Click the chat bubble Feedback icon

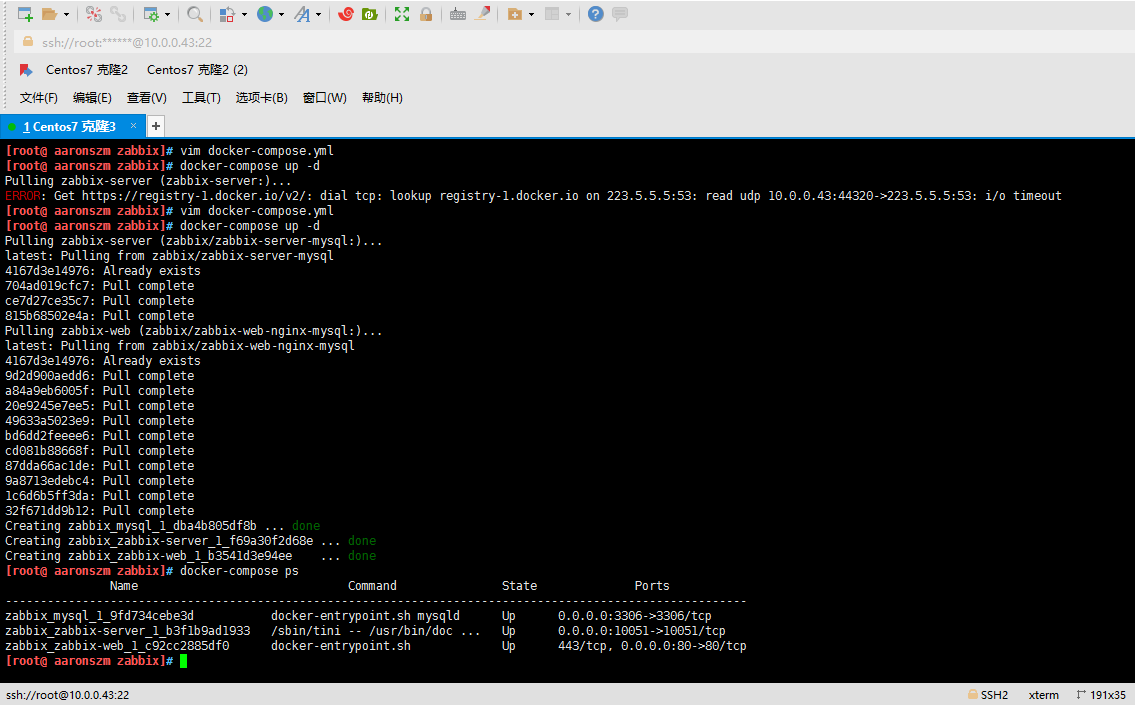[x=620, y=14]
